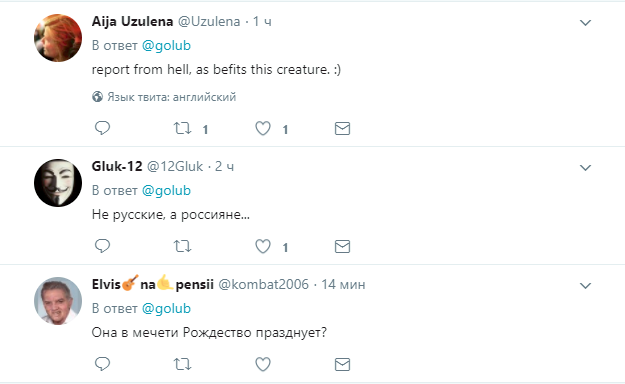
Task: Open the more-options chevron on Aija Uzulena's tweet
Action: coord(585,23)
